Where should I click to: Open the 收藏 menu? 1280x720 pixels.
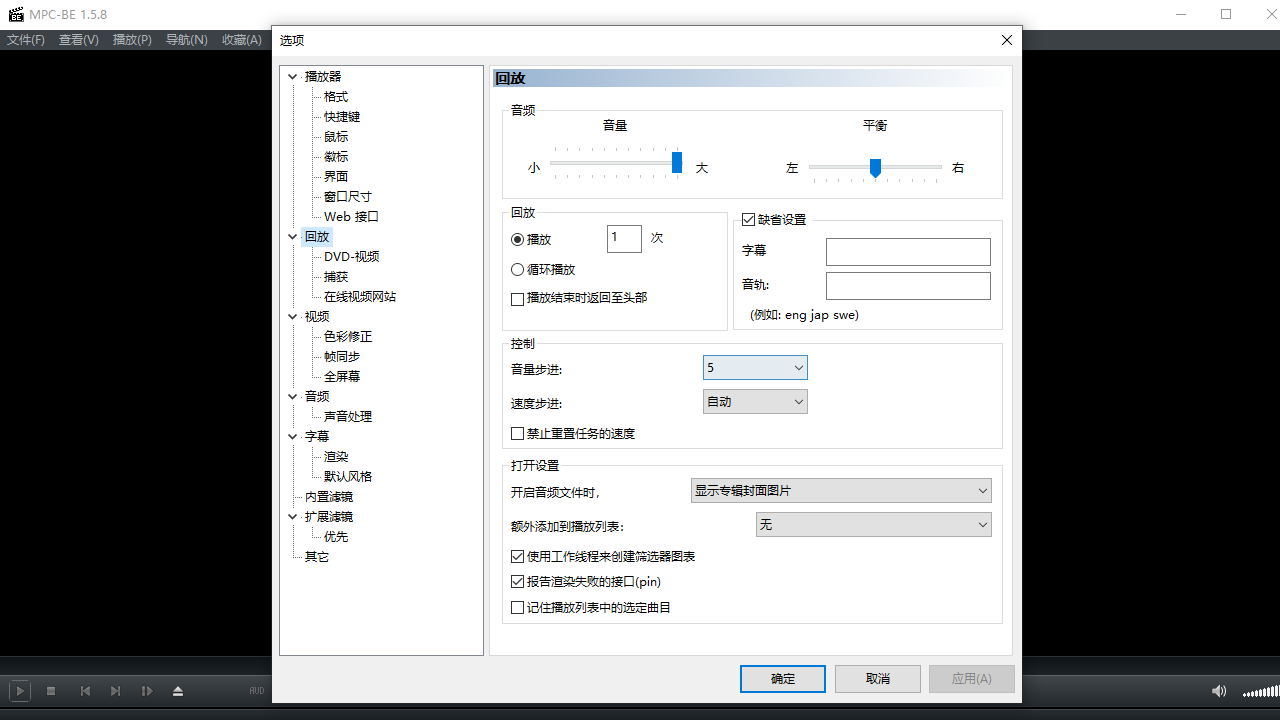pyautogui.click(x=240, y=40)
